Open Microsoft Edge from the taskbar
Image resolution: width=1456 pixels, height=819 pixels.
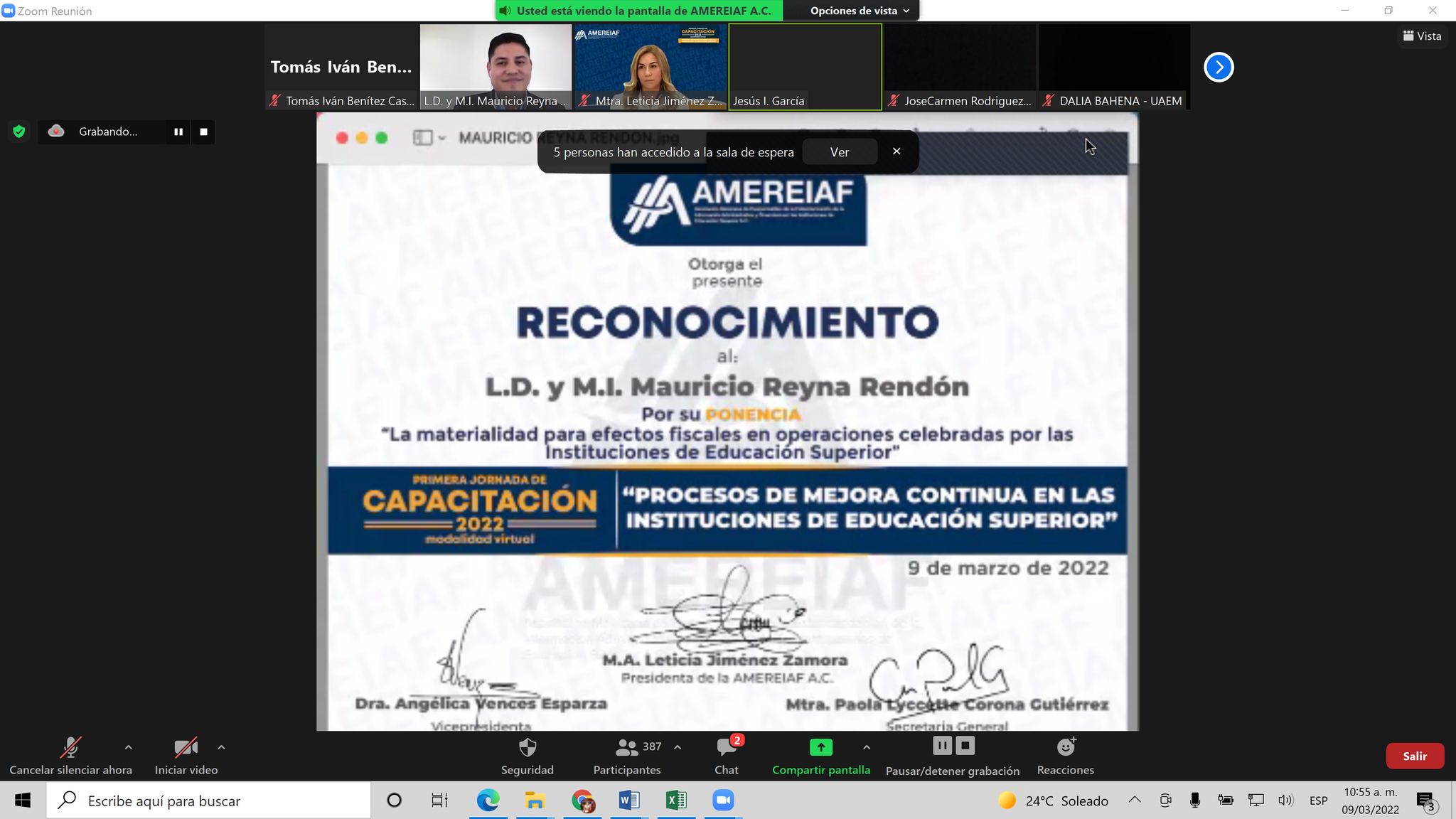coord(488,801)
